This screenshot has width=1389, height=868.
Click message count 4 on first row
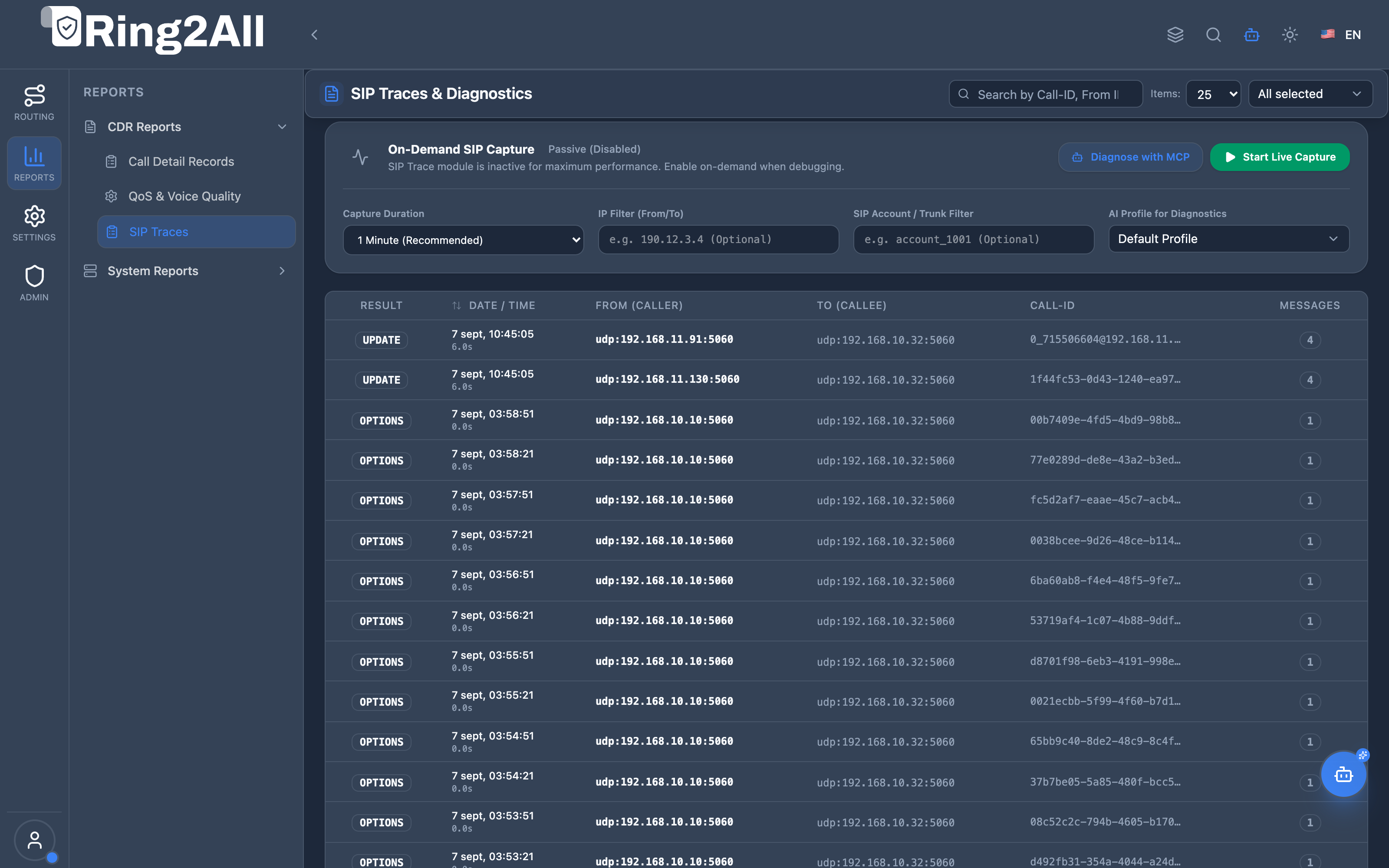pos(1310,340)
